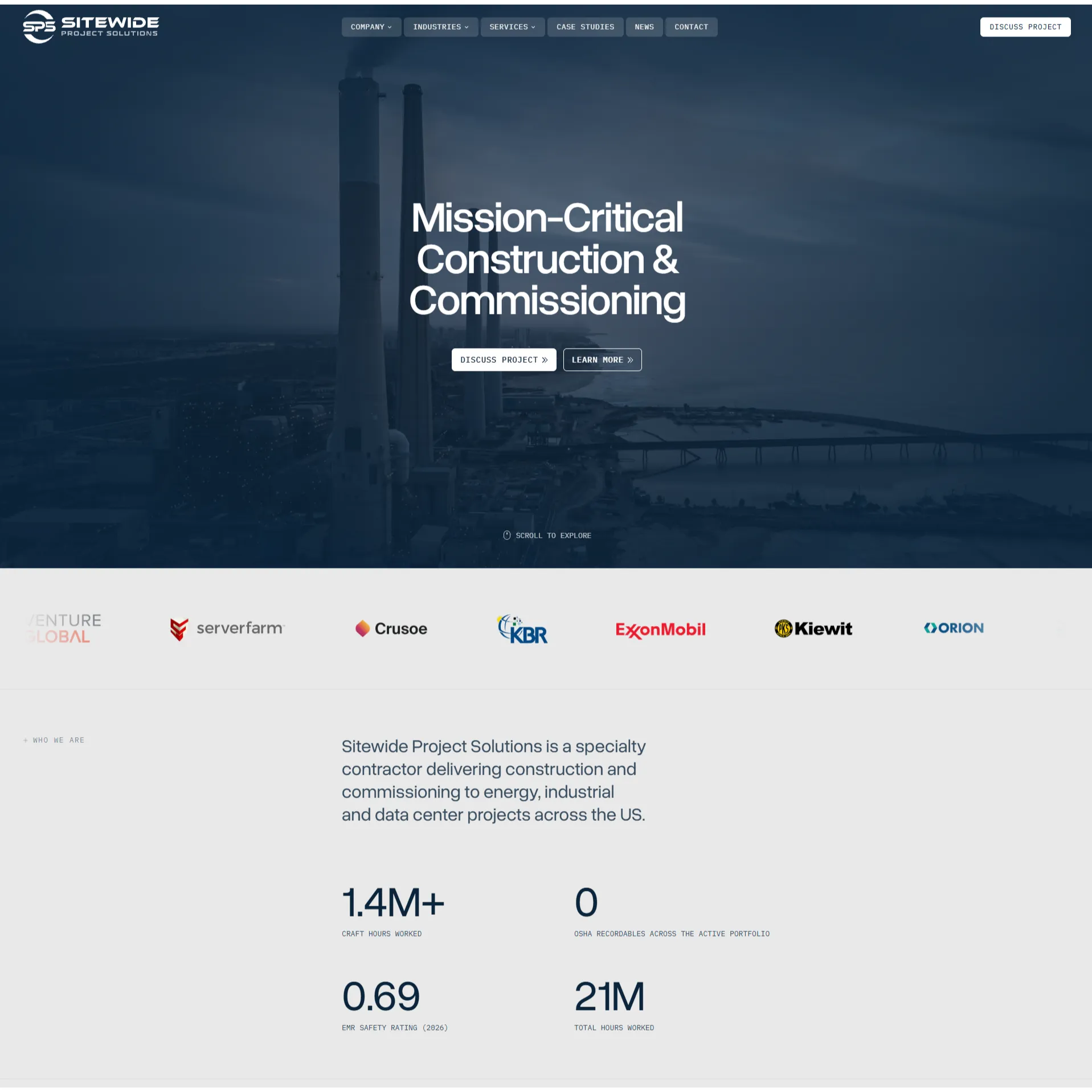Click the Orion logo
Viewport: 1092px width, 1092px height.
tap(954, 628)
